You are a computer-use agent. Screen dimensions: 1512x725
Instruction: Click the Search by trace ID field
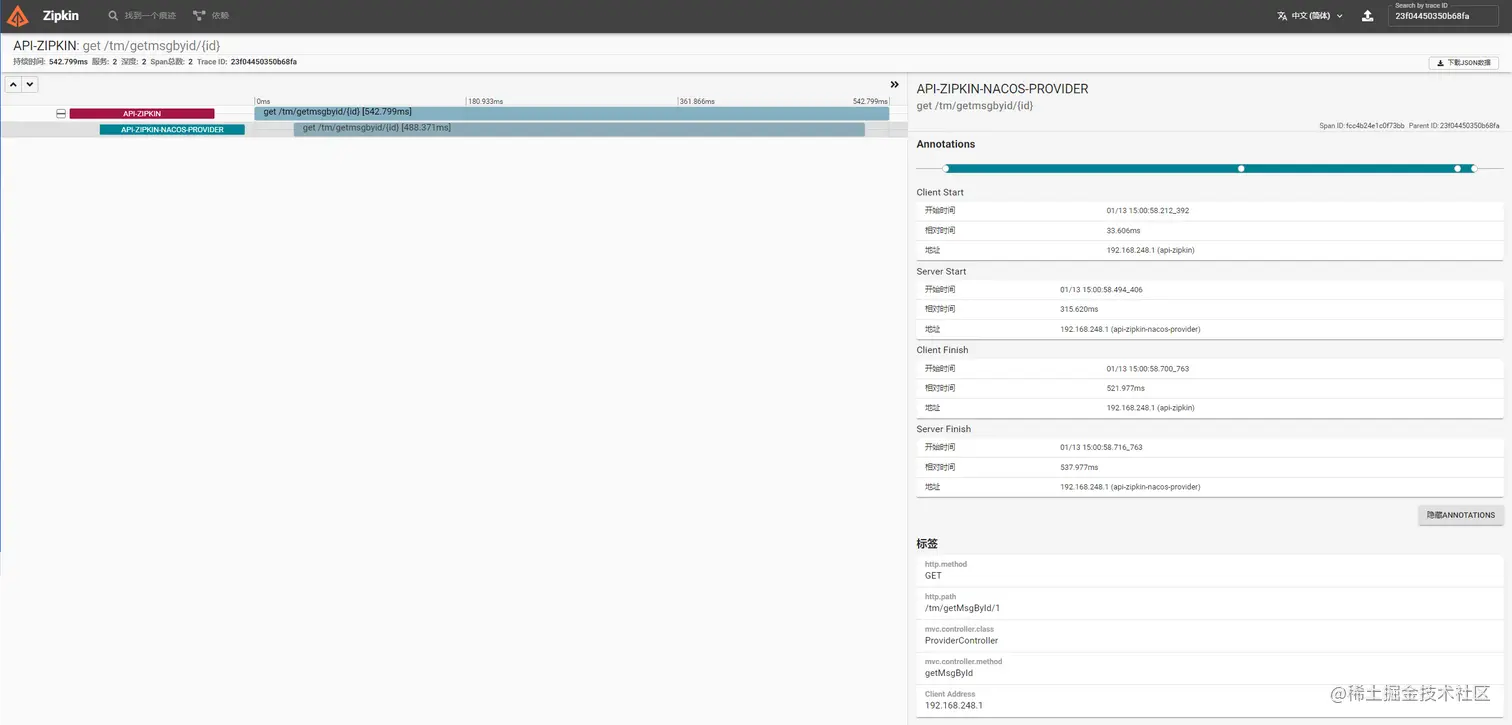pos(1442,14)
